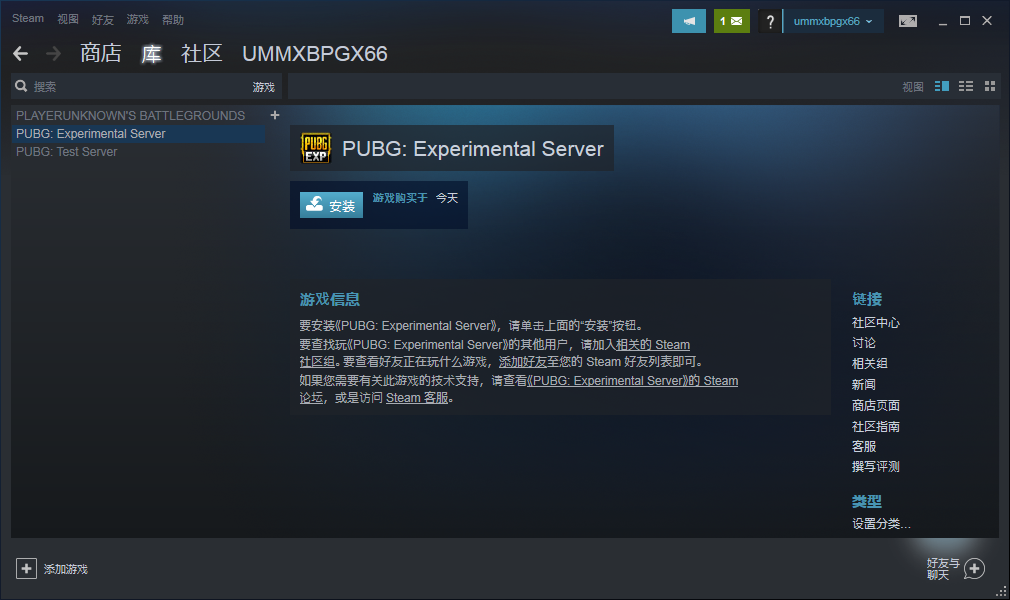Open 撰写评测 link
1010x600 pixels.
[875, 467]
